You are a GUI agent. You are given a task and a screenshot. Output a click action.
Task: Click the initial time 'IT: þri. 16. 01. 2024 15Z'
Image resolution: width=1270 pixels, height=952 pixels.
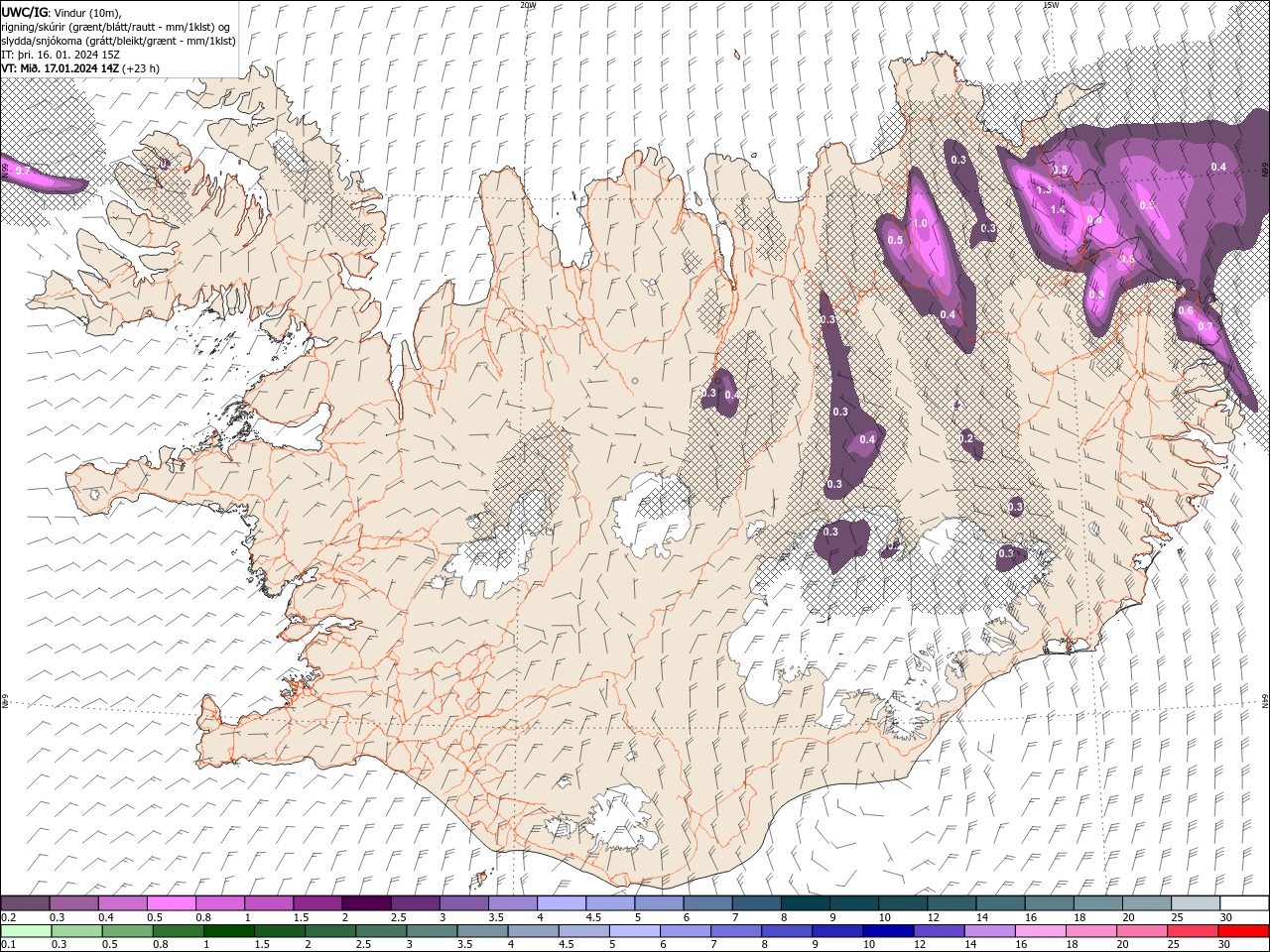(61, 55)
